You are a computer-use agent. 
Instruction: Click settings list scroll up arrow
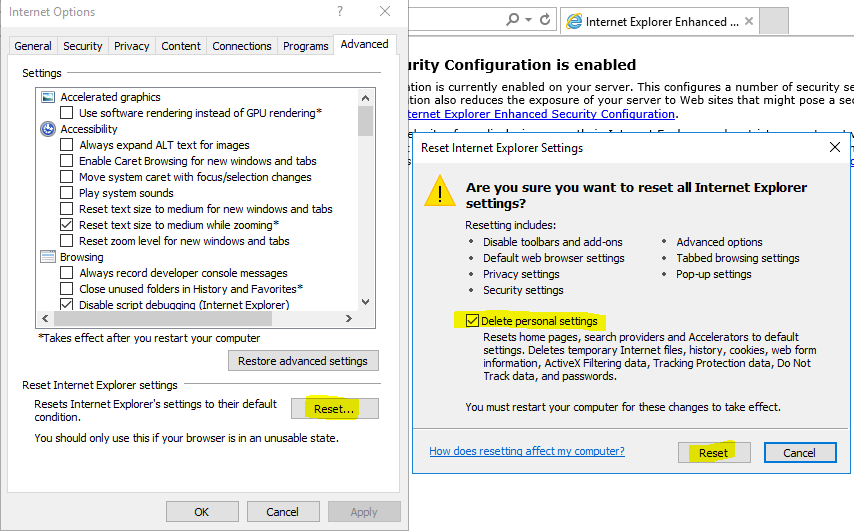pyautogui.click(x=365, y=98)
